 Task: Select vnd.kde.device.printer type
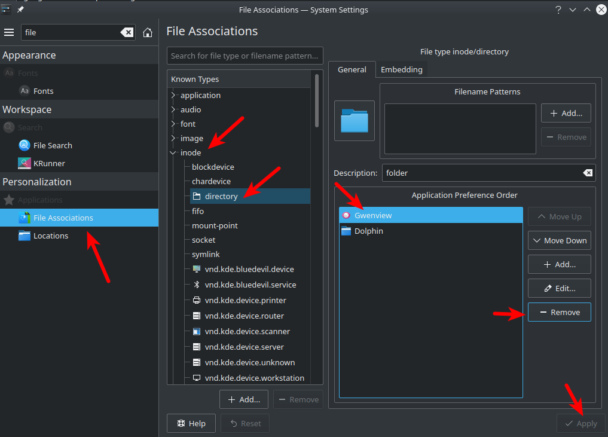click(245, 300)
